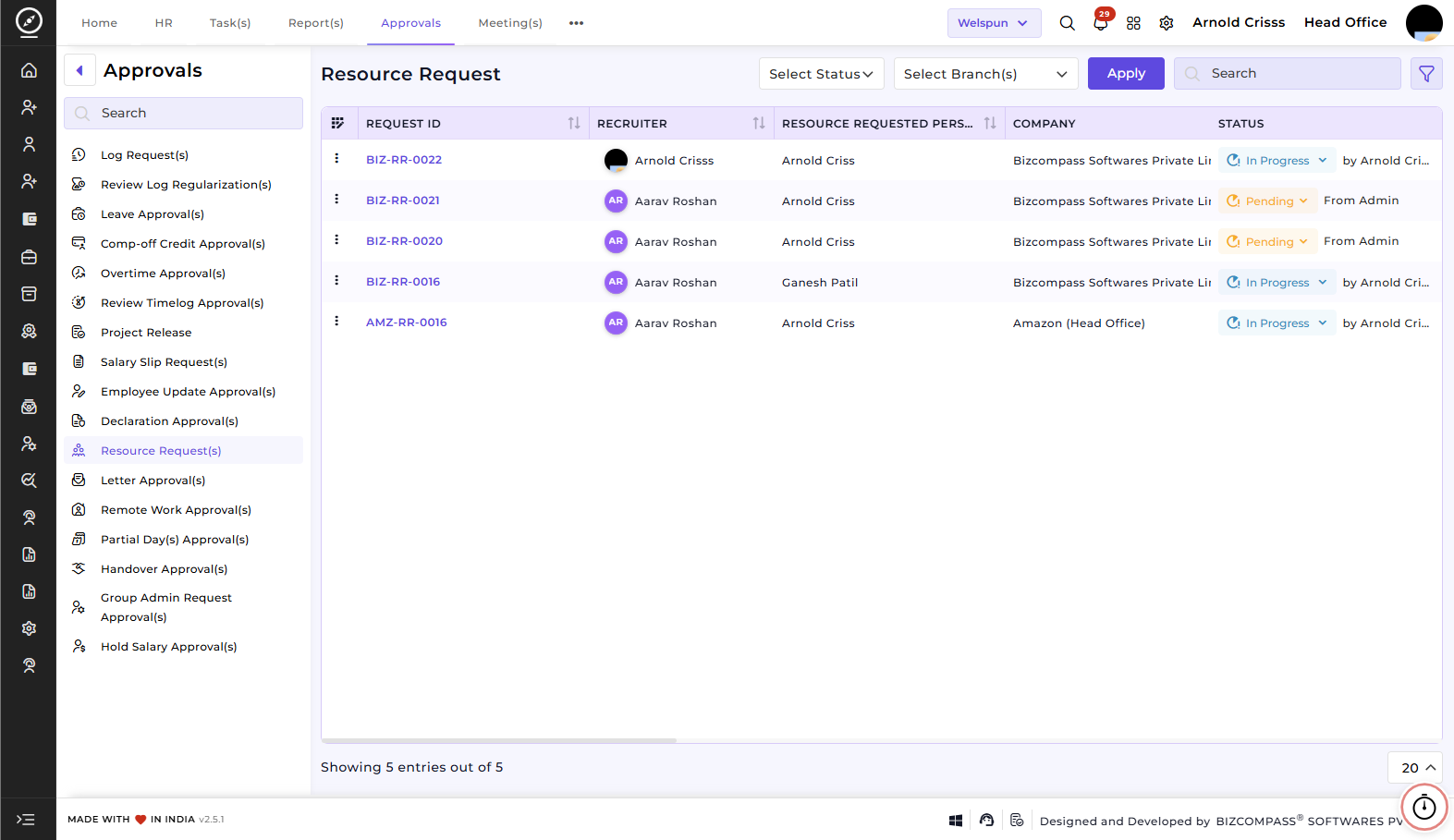
Task: Open row actions for BIZ-RR-0021
Action: pyautogui.click(x=336, y=200)
